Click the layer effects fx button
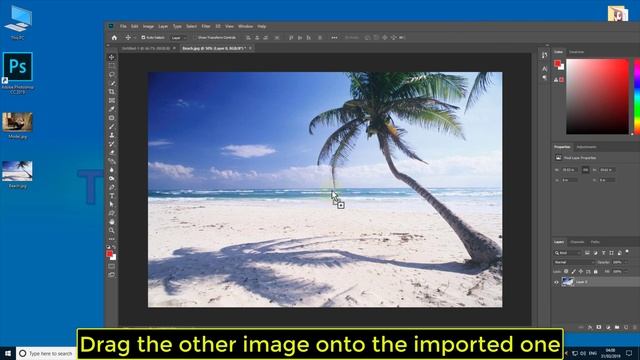640x360 pixels. click(590, 327)
